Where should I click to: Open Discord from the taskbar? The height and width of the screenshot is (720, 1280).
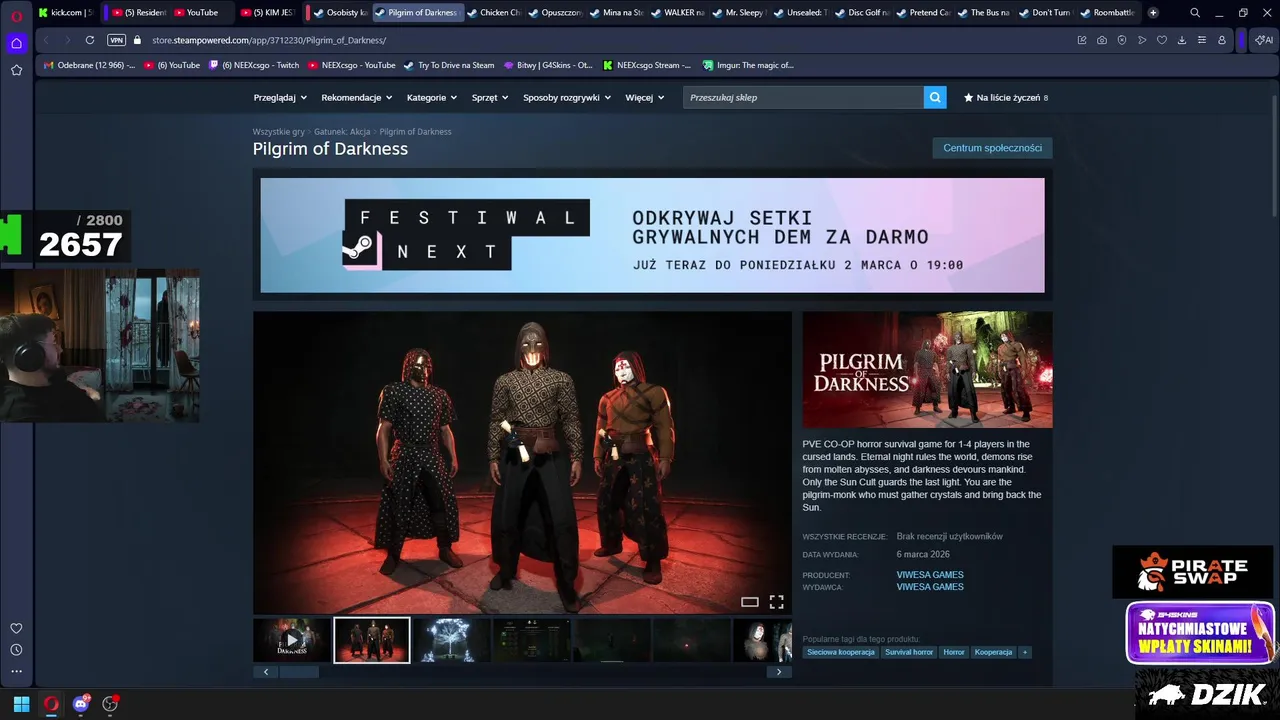81,704
